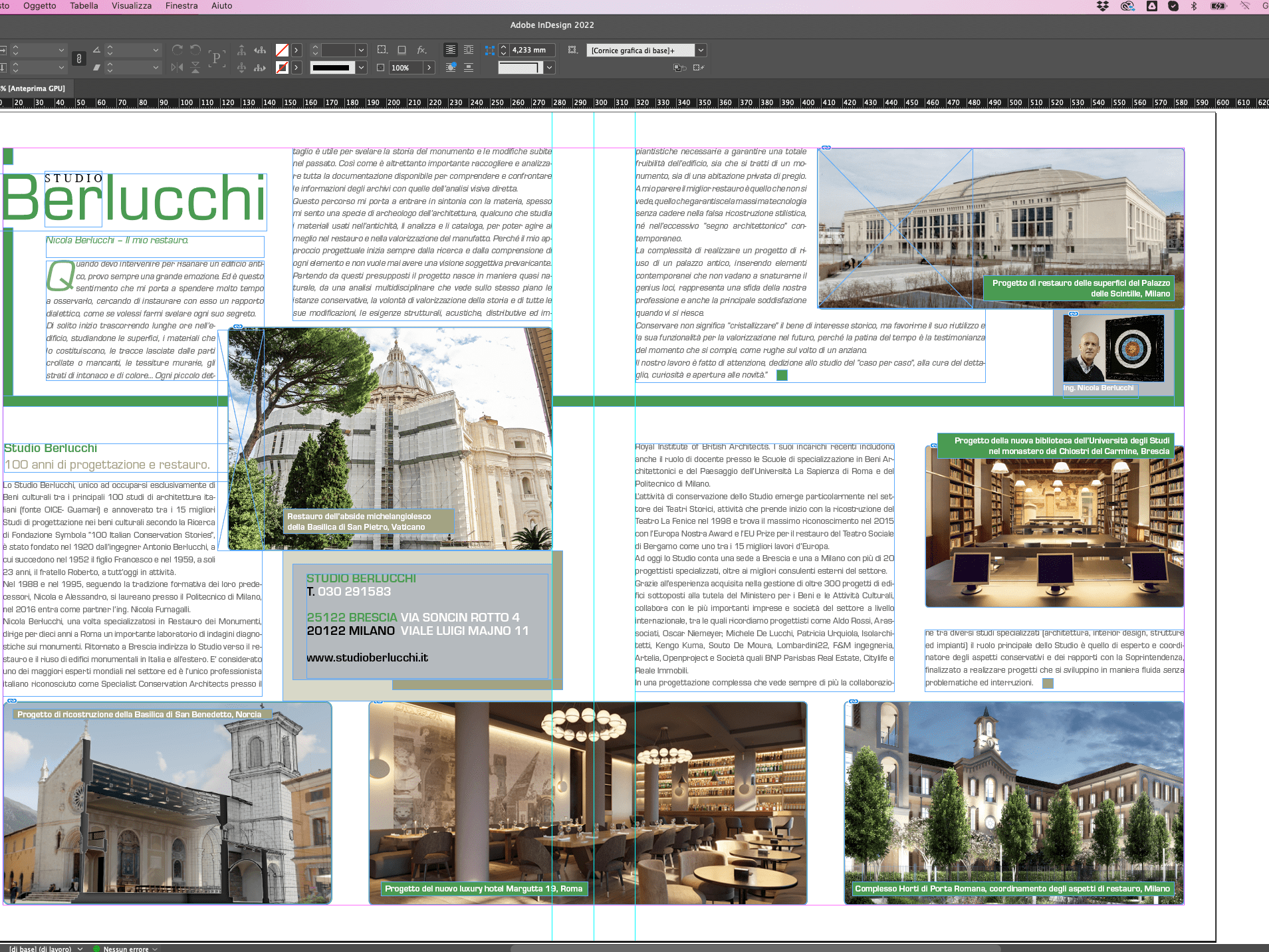Toggle wrap around object shape
1269x952 pixels.
click(x=451, y=67)
